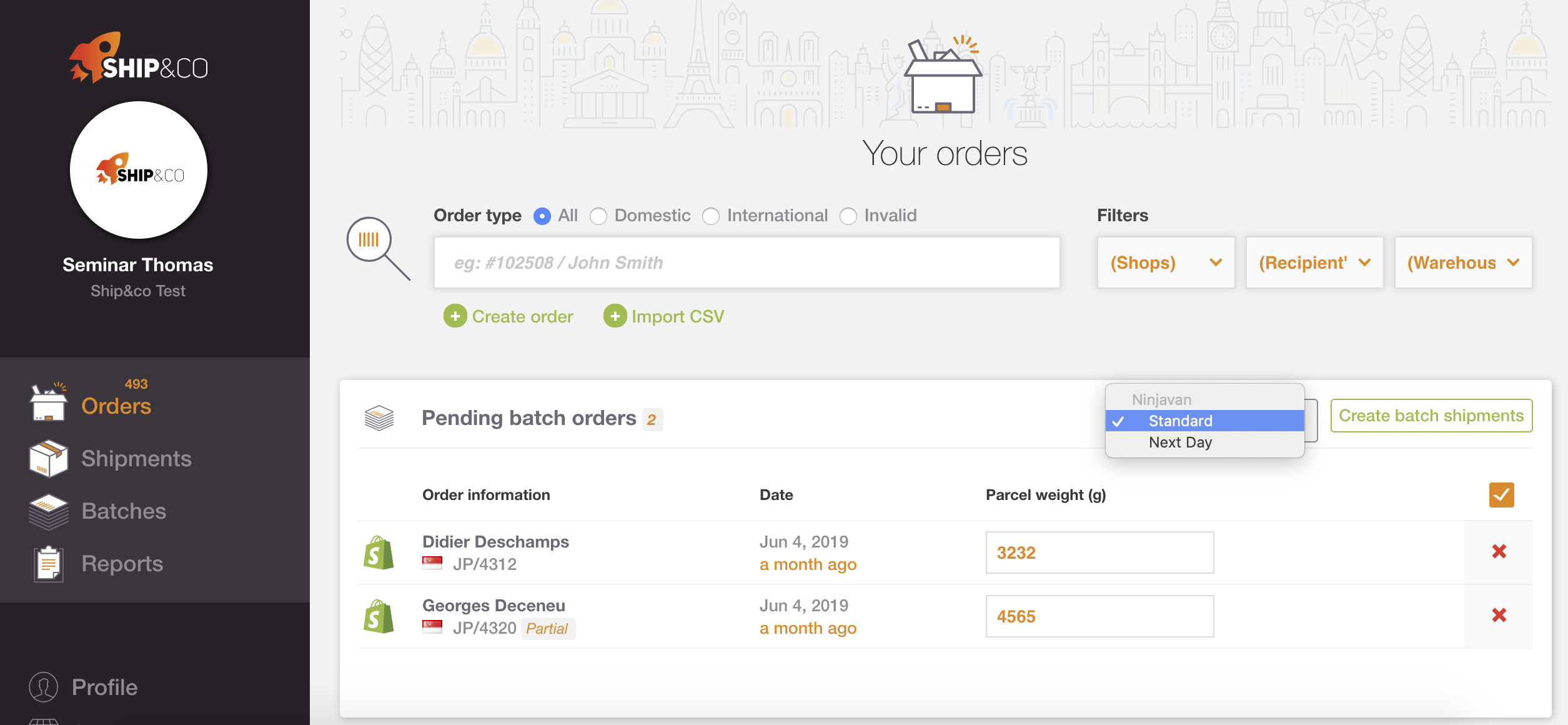Click the Import CSV link

tap(663, 316)
